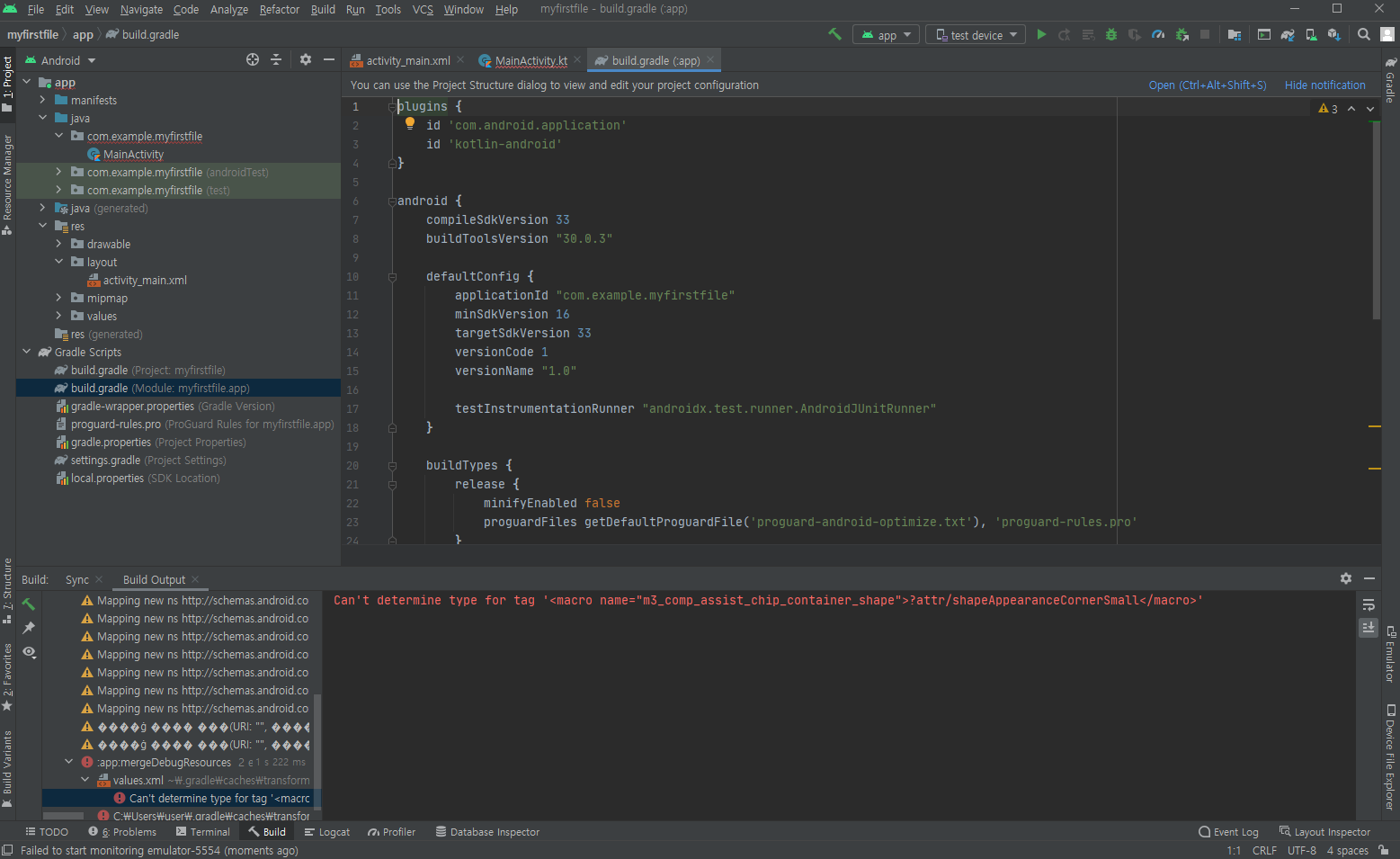The image size is (1400, 859).
Task: Expand the manifests folder
Action: click(x=42, y=100)
